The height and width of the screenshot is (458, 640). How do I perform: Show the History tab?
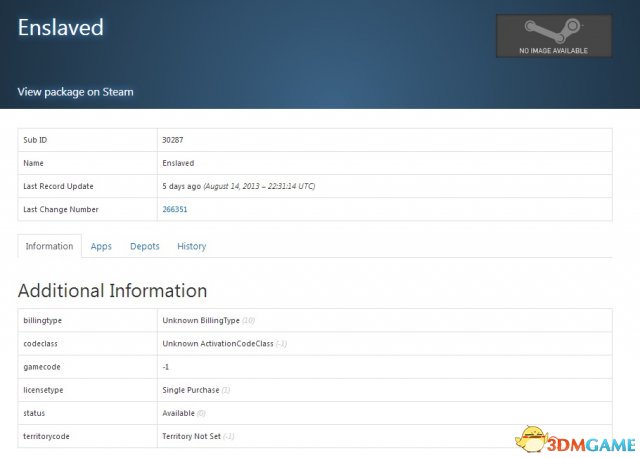point(191,246)
